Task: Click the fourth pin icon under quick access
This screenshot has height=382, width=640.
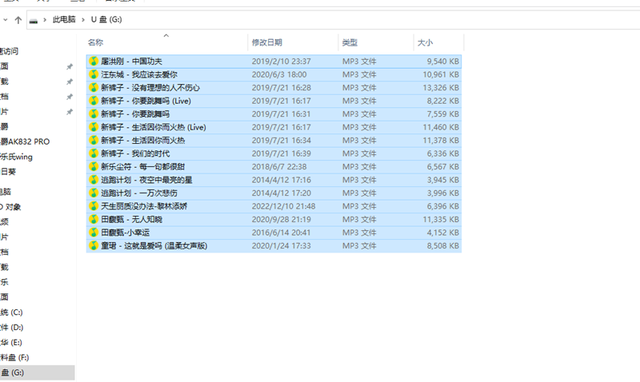Action: pos(69,112)
